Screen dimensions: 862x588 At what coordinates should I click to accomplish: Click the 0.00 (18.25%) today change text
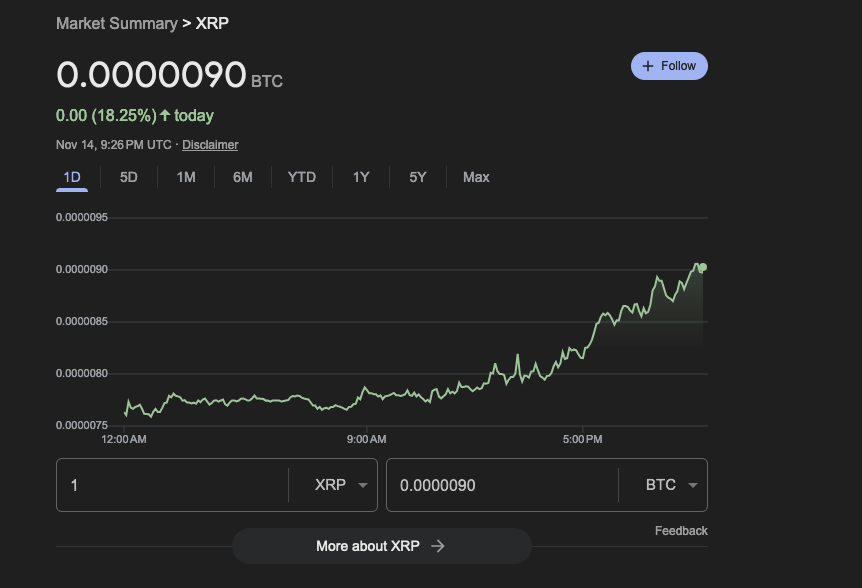tap(135, 115)
